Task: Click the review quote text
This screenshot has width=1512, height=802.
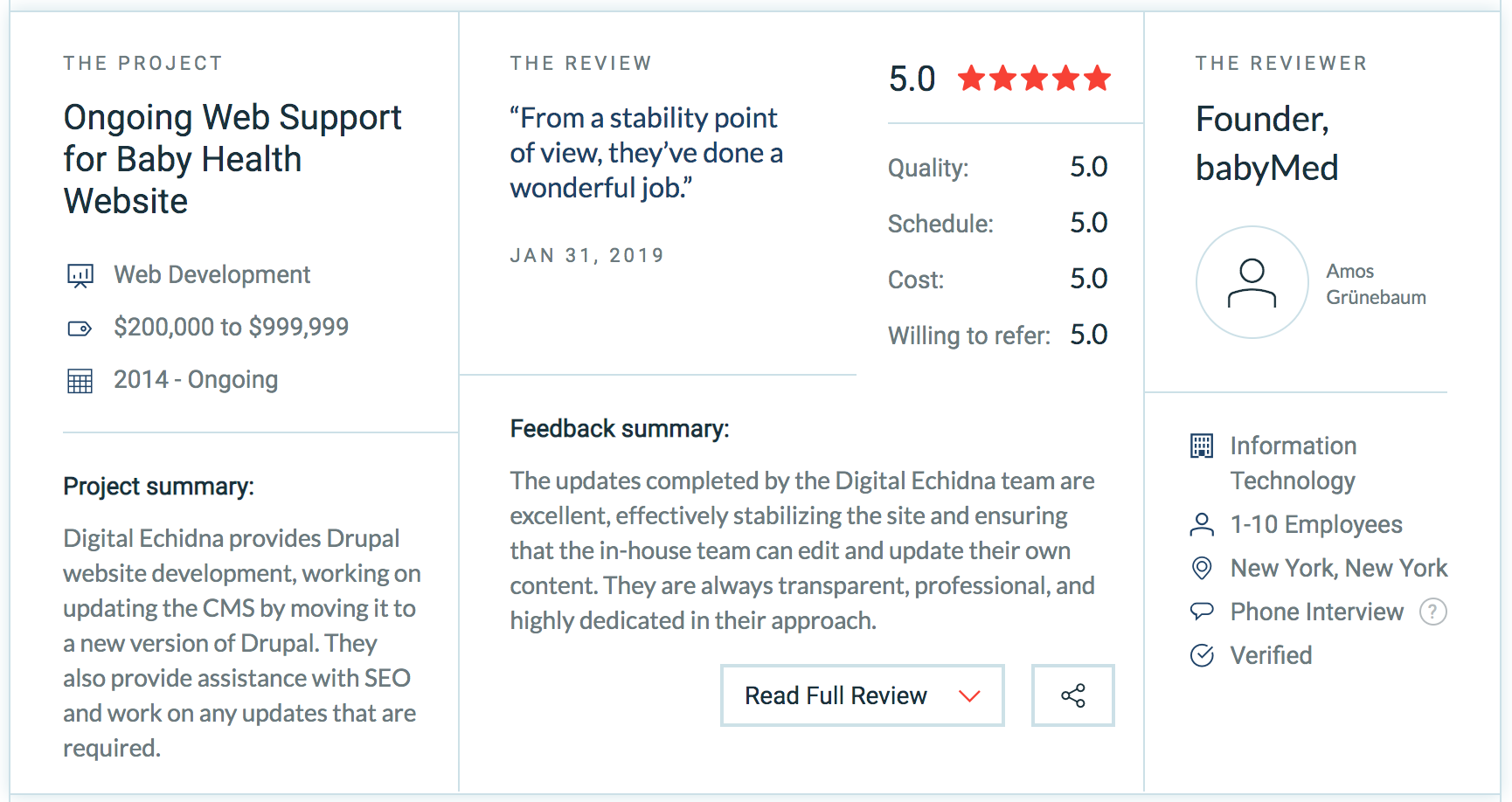Action: click(646, 153)
